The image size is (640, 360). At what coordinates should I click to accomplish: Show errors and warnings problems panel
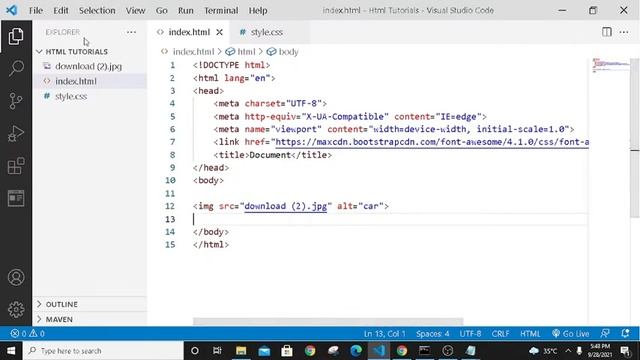(x=27, y=333)
